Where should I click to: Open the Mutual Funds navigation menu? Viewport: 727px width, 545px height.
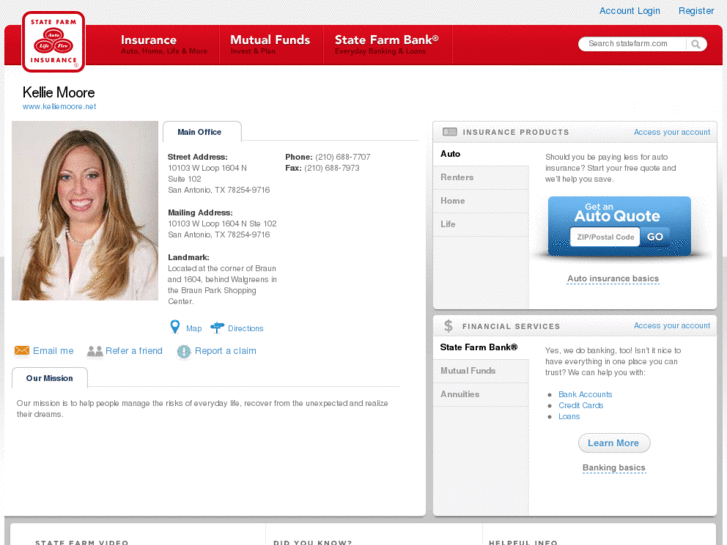coord(270,45)
